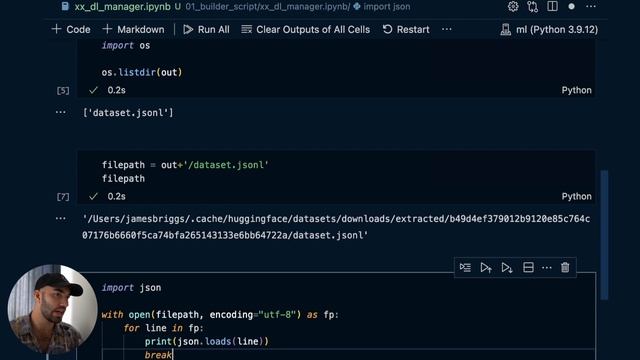Screen dimensions: 640x360
Task: Delete the cell with the trash icon
Action: 565,267
